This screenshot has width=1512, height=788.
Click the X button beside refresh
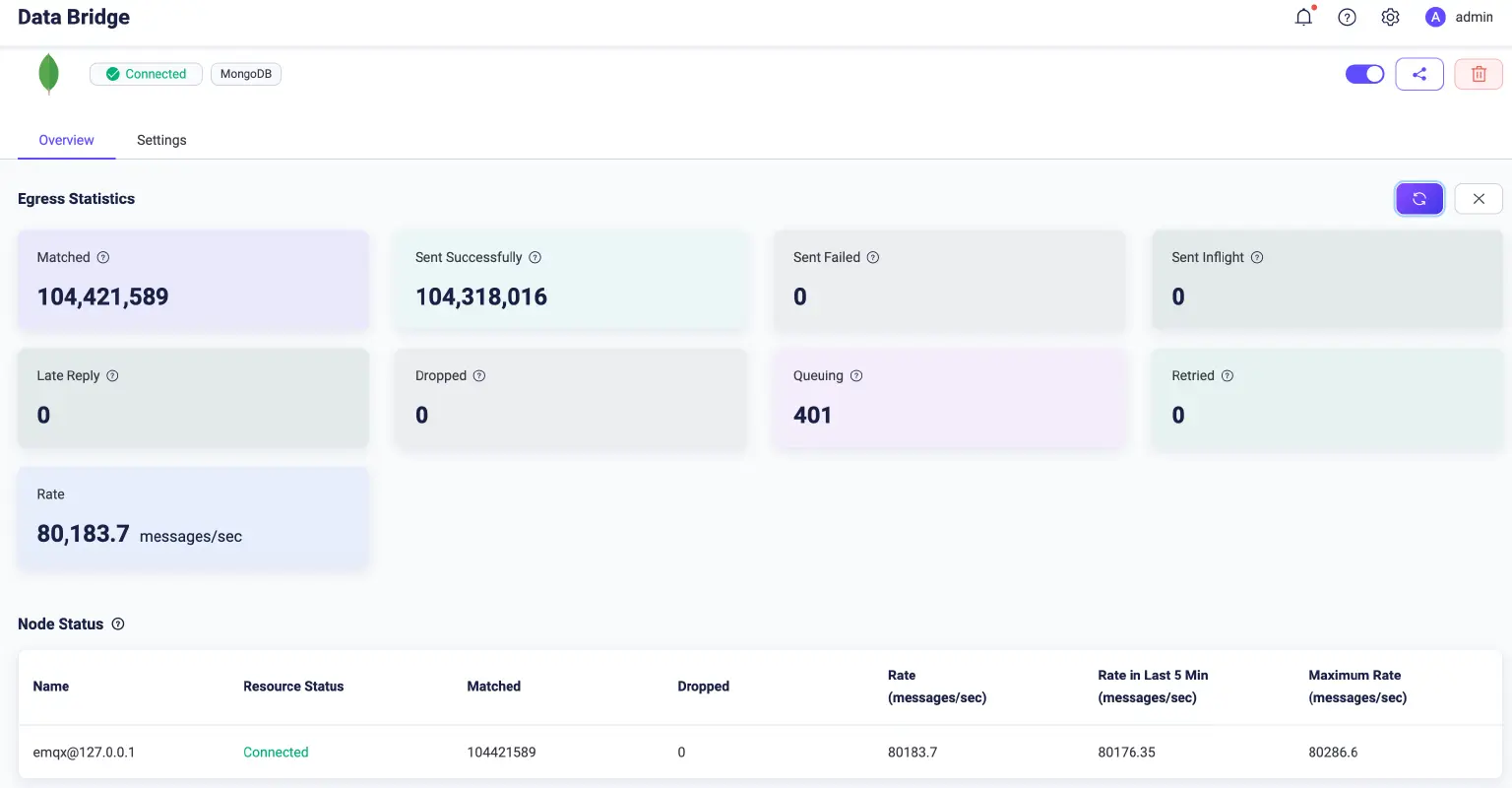[1478, 199]
